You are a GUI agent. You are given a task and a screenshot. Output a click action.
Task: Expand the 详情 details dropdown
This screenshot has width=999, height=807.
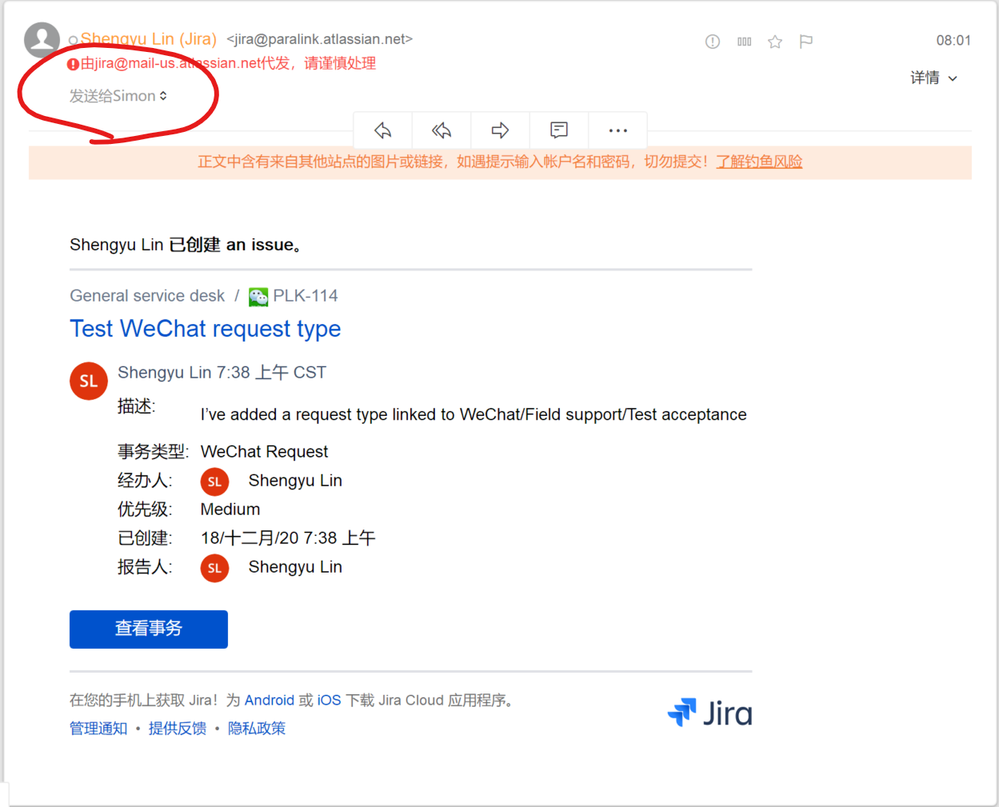pyautogui.click(x=934, y=78)
